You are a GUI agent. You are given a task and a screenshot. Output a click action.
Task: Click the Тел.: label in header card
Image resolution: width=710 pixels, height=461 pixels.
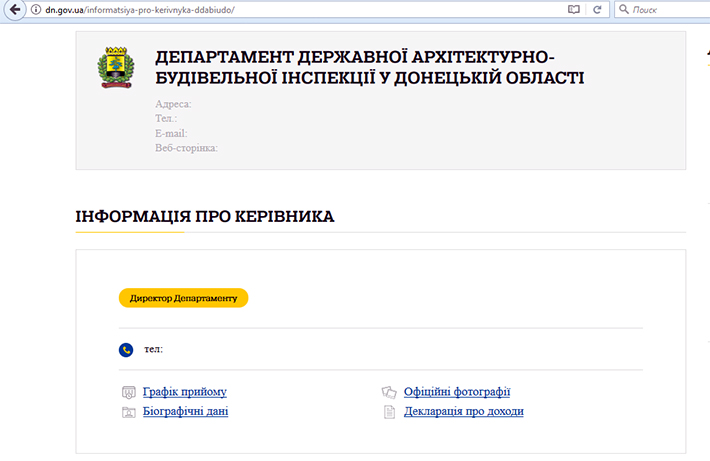click(x=166, y=119)
